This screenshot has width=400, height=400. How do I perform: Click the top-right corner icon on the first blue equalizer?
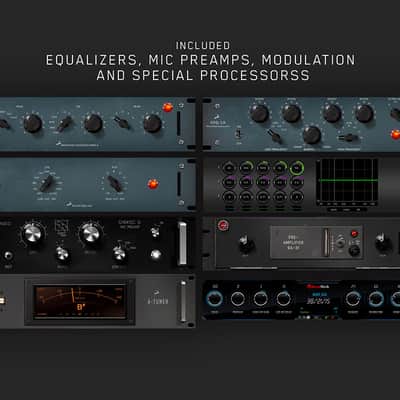(x=181, y=106)
